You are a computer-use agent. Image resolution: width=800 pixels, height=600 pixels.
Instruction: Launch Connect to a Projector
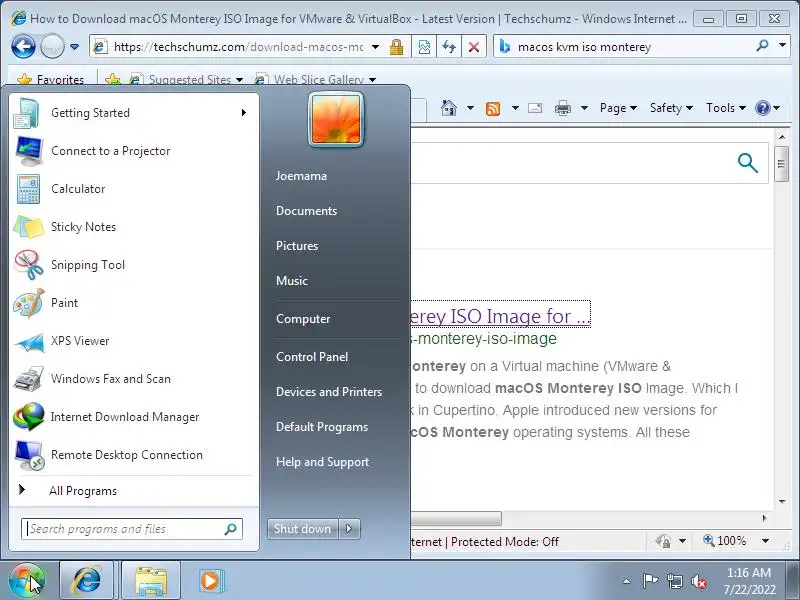[x=132, y=151]
